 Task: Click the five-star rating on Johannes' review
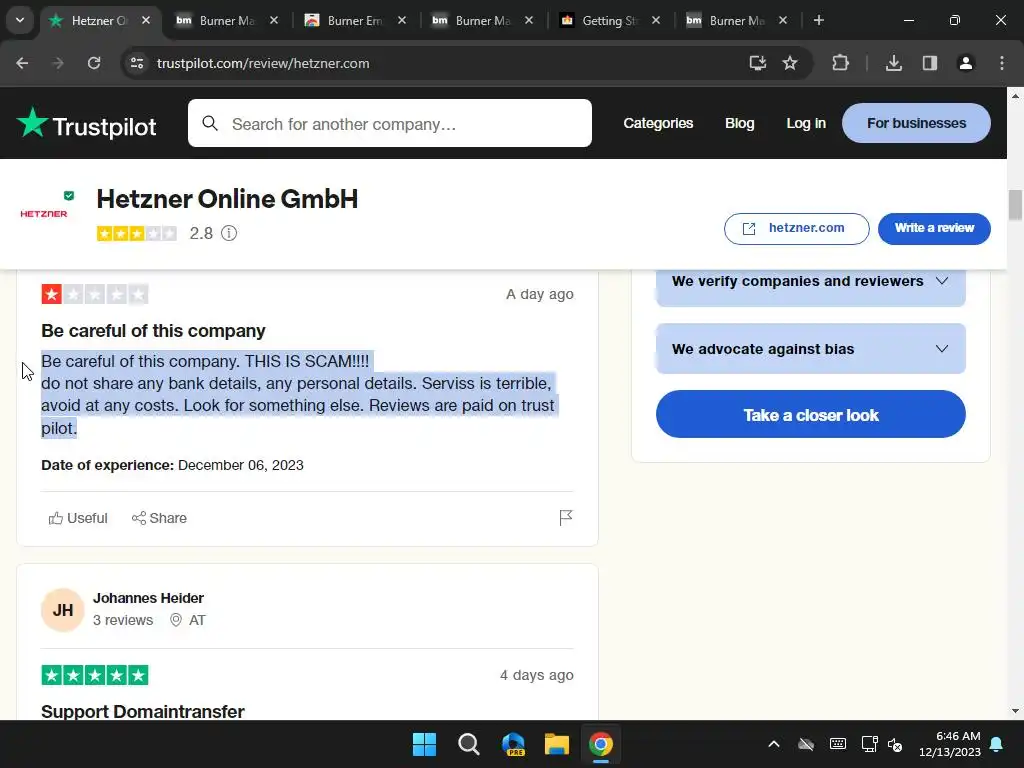[95, 675]
